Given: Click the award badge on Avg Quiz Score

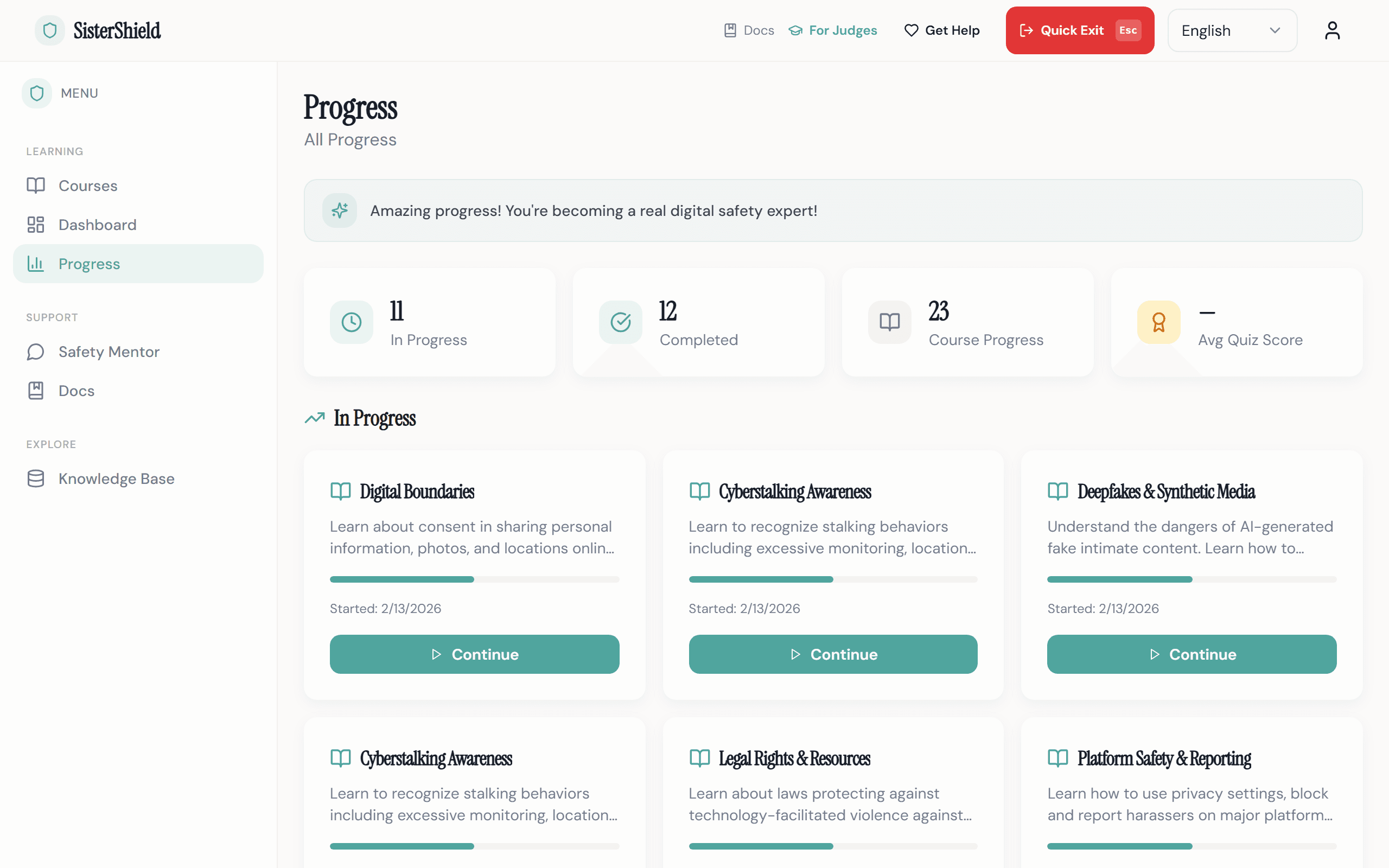Looking at the screenshot, I should tap(1158, 322).
